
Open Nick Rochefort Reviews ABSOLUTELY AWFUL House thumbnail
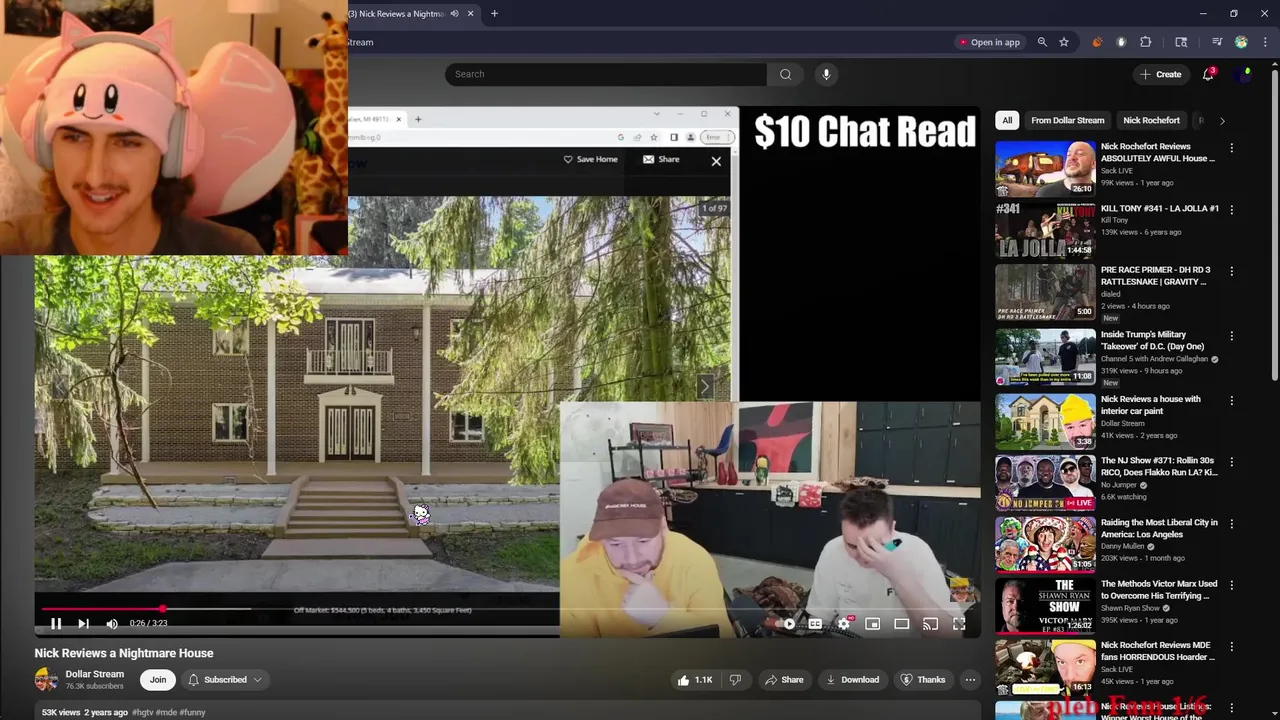point(1045,168)
